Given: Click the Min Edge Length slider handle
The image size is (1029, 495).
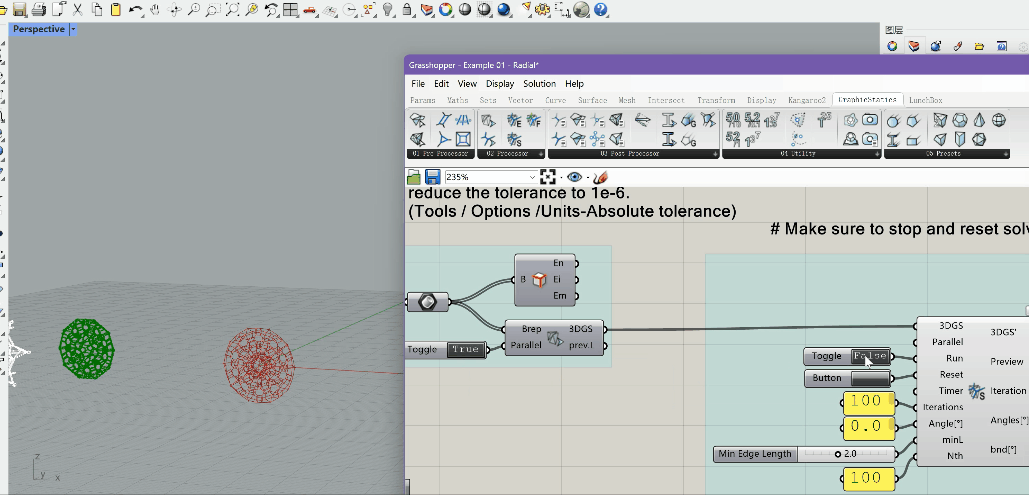Looking at the screenshot, I should click(x=838, y=454).
